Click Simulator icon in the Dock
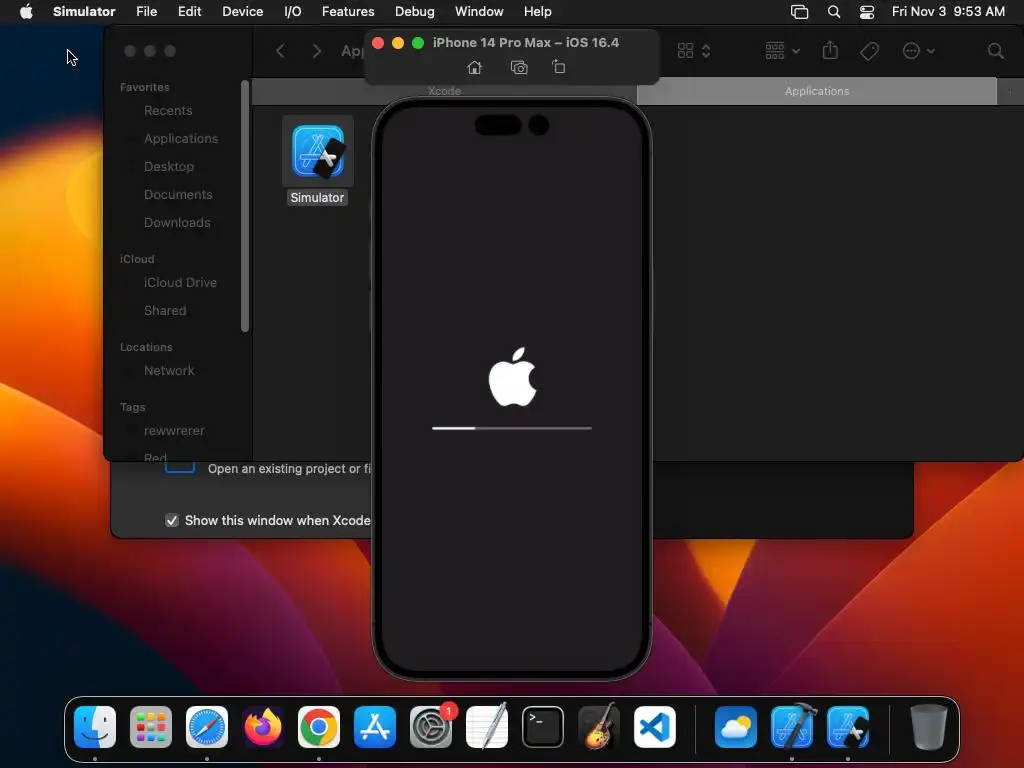 tap(848, 727)
